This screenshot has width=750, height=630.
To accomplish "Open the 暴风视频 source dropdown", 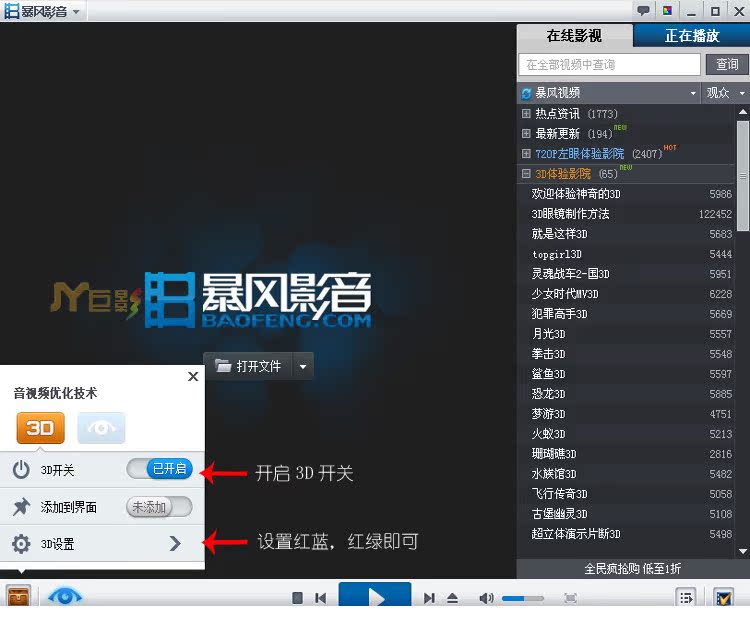I will [x=693, y=93].
